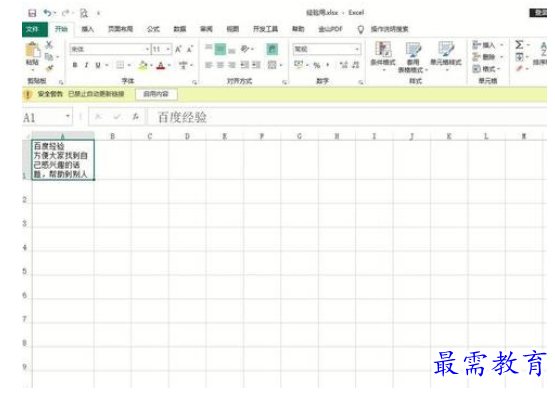The width and height of the screenshot is (555, 395).
Task: Click the red Font Color A icon
Action: tap(161, 65)
